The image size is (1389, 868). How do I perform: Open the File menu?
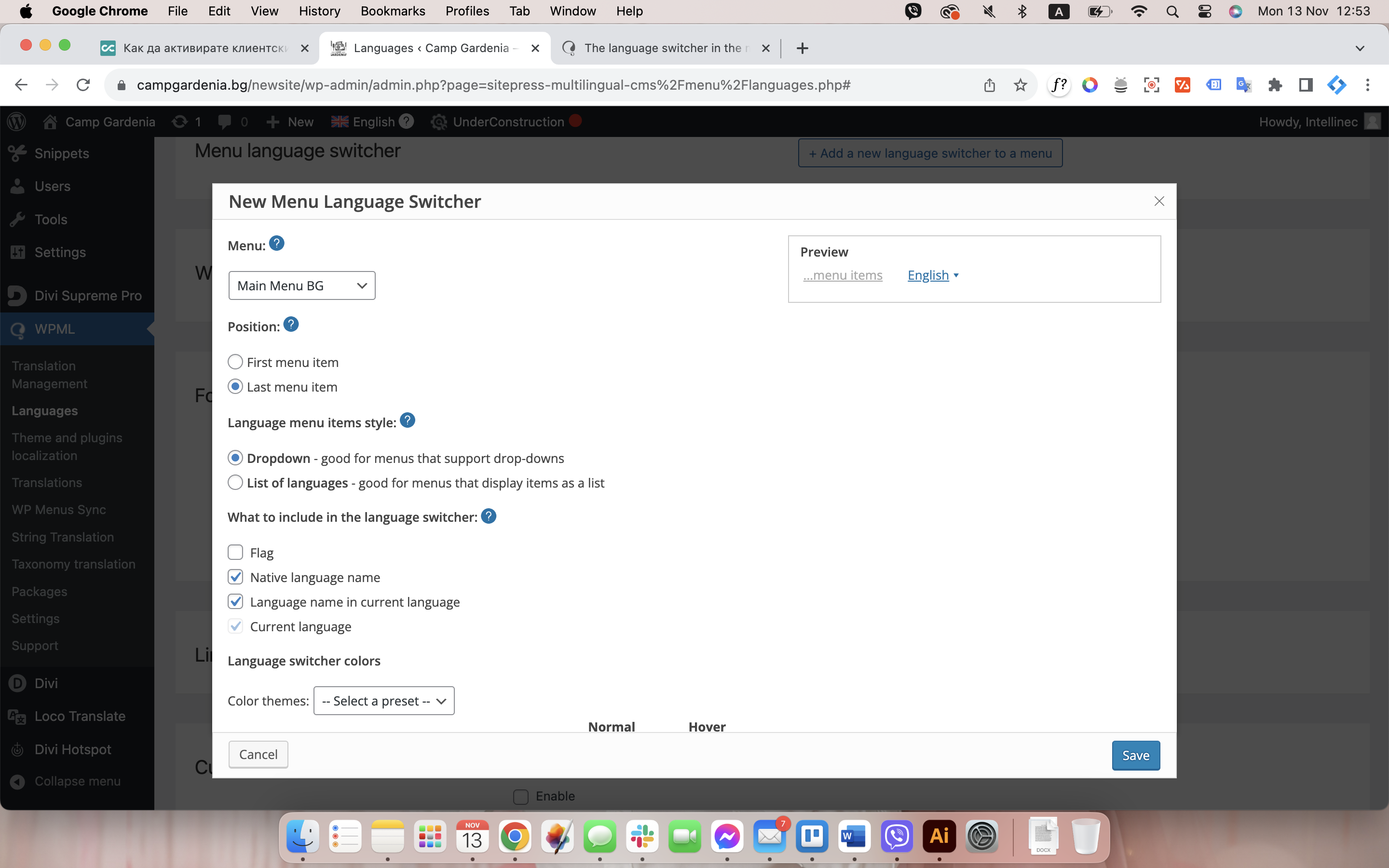177,11
